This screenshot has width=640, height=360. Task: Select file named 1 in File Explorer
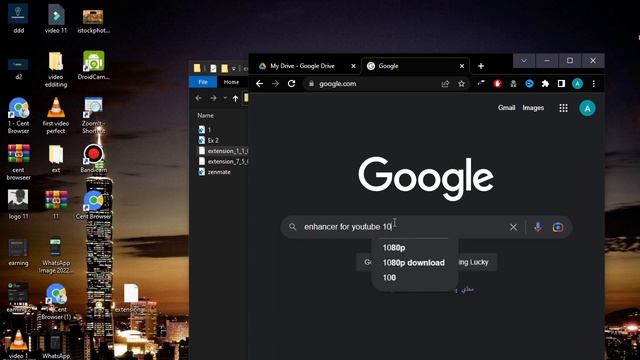209,130
